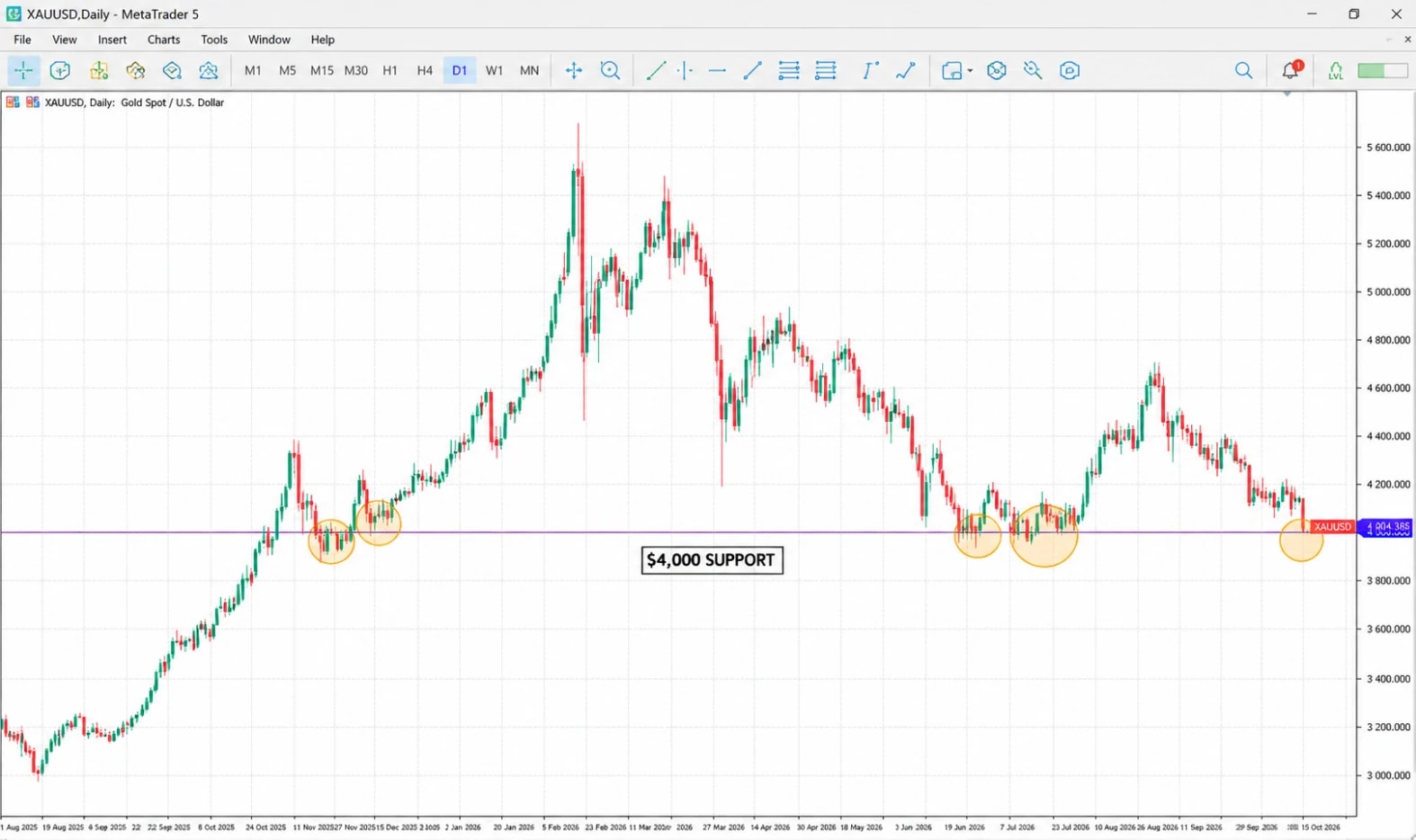Image resolution: width=1416 pixels, height=840 pixels.
Task: Switch to H4 timeframe
Action: (x=425, y=70)
